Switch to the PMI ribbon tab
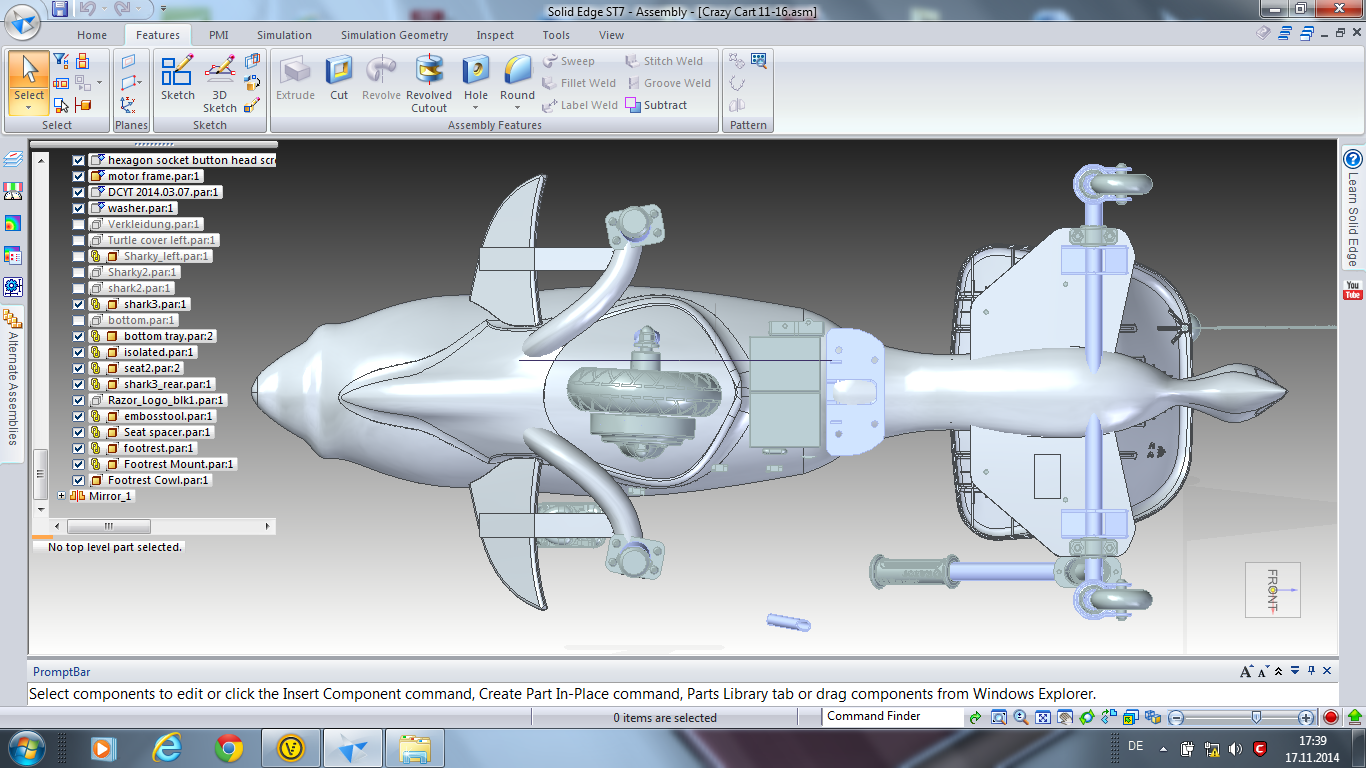The image size is (1366, 768). [x=218, y=35]
